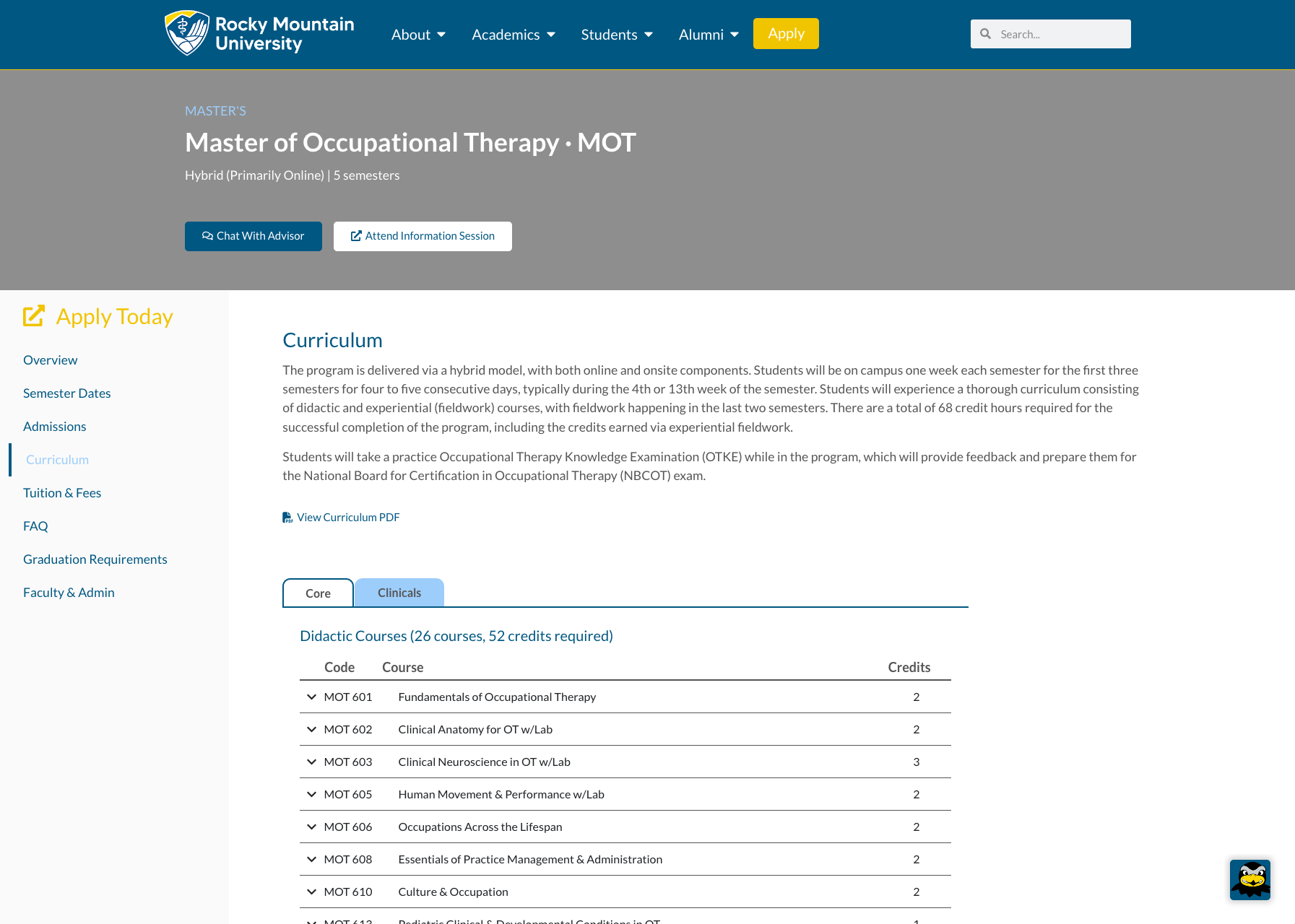
Task: Open Faculty & Admin in the sidebar
Action: [69, 593]
